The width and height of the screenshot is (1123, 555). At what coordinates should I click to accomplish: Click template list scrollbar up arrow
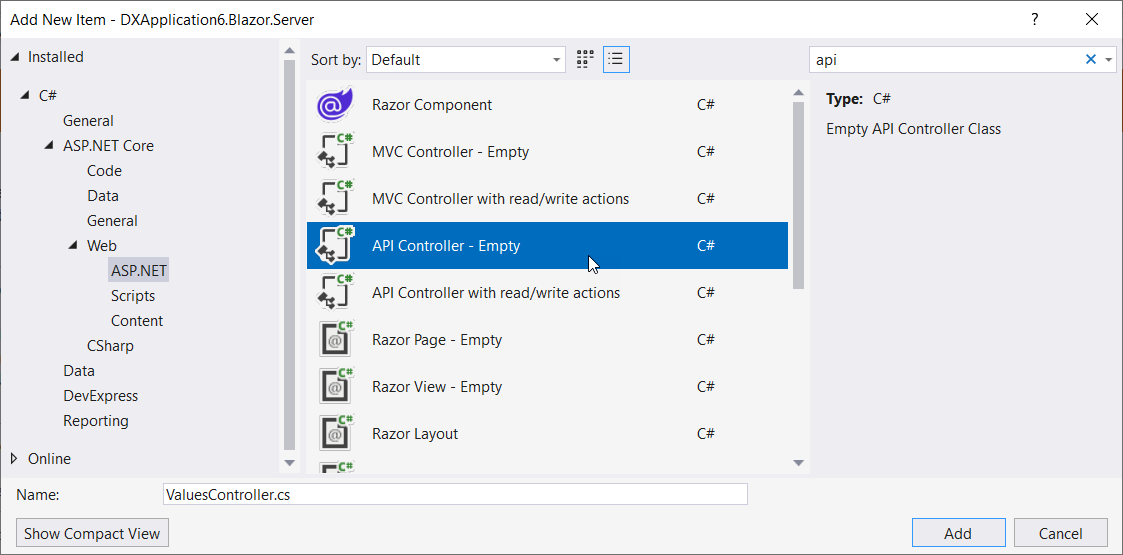click(799, 92)
